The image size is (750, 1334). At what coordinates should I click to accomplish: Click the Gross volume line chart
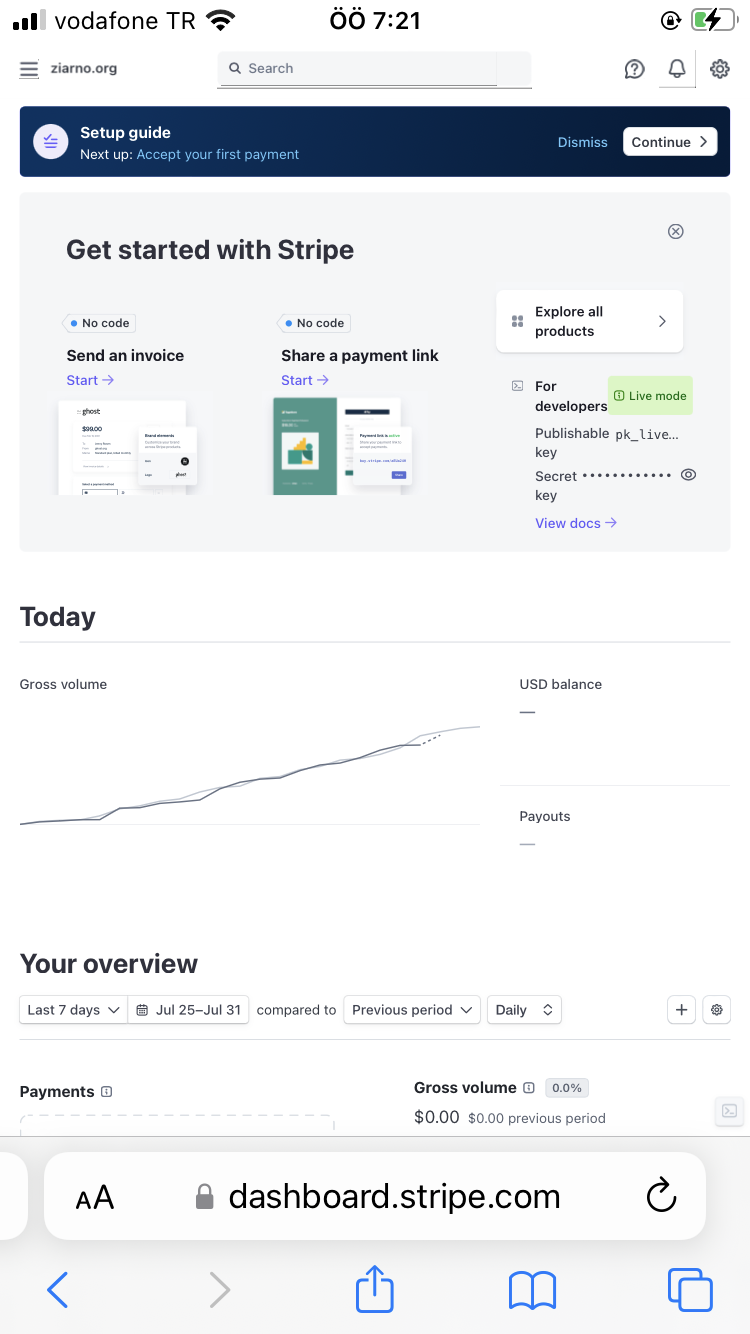point(250,775)
